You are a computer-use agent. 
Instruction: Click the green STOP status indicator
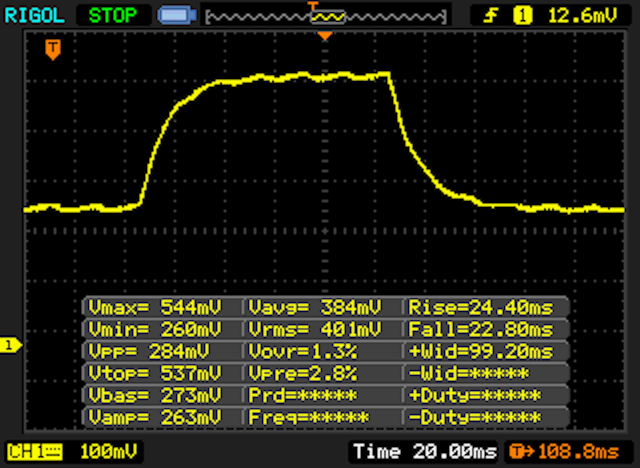(x=113, y=16)
